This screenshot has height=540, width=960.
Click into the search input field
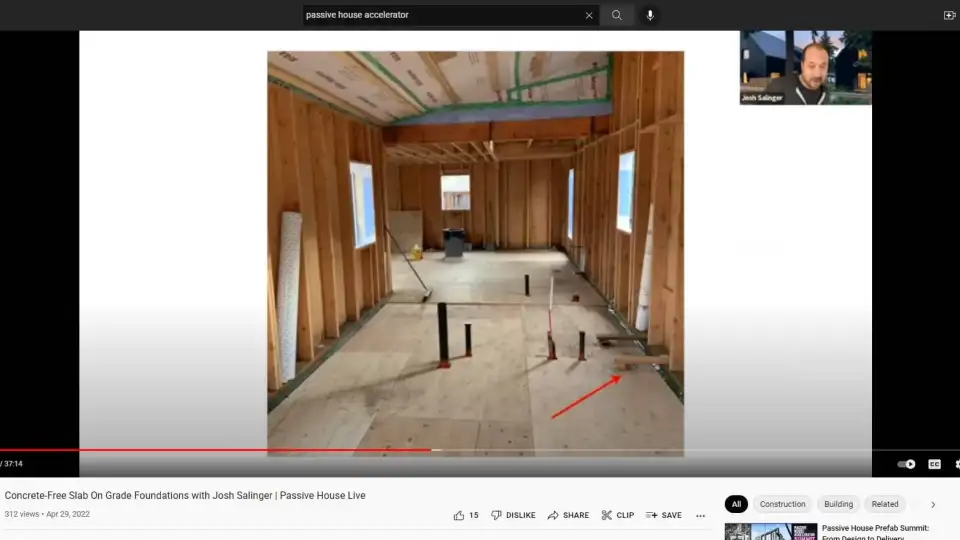pos(440,15)
